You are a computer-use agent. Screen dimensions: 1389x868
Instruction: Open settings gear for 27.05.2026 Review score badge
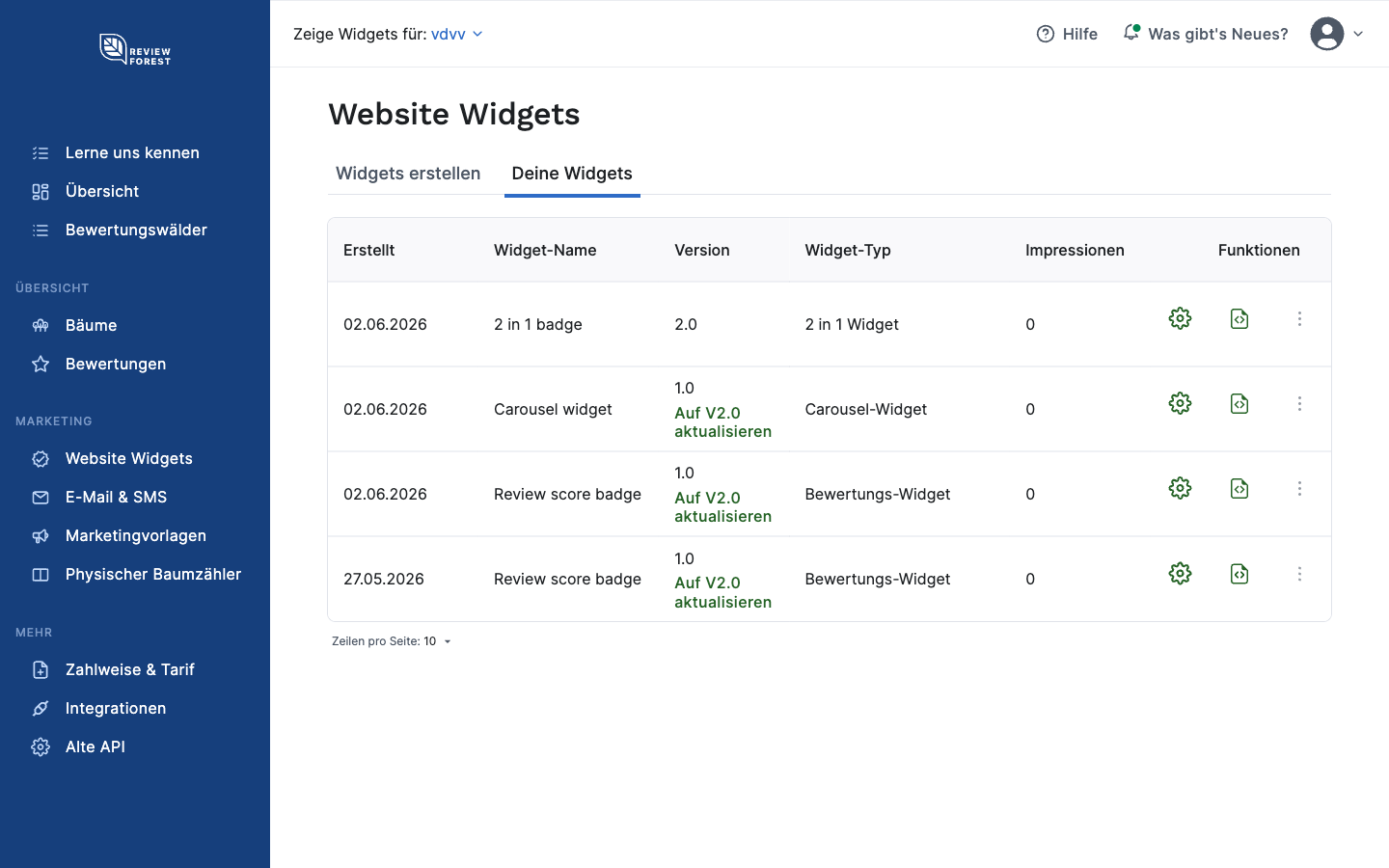coord(1180,574)
